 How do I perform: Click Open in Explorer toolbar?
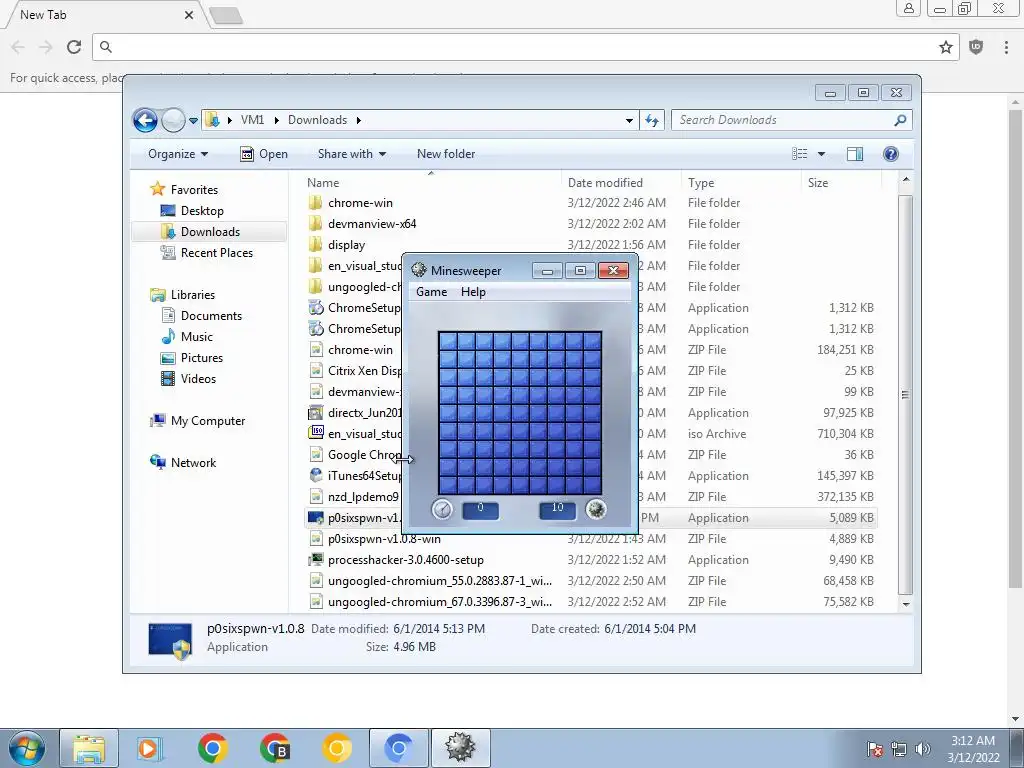264,154
